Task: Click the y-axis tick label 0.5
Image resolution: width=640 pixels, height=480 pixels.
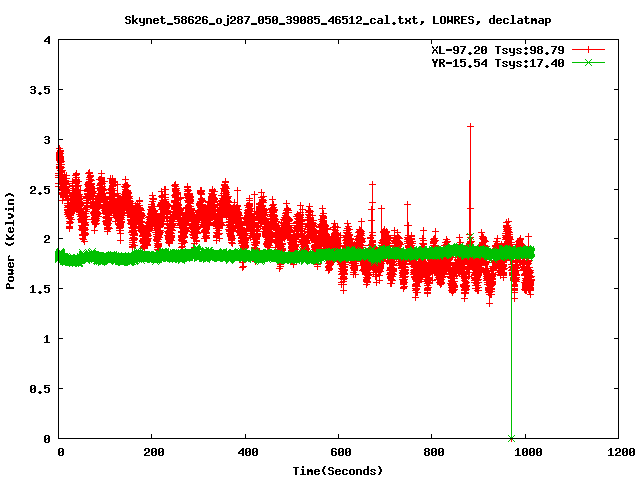Action: click(x=40, y=389)
